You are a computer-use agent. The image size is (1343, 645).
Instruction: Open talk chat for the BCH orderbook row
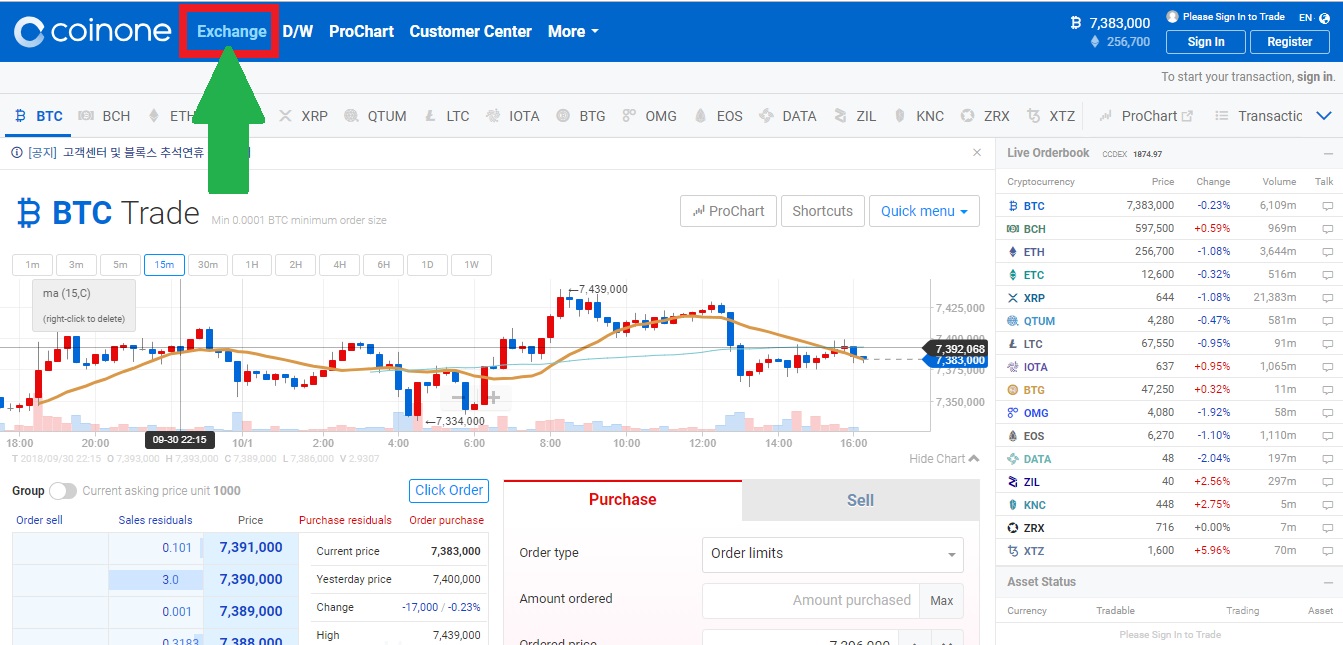(1327, 229)
